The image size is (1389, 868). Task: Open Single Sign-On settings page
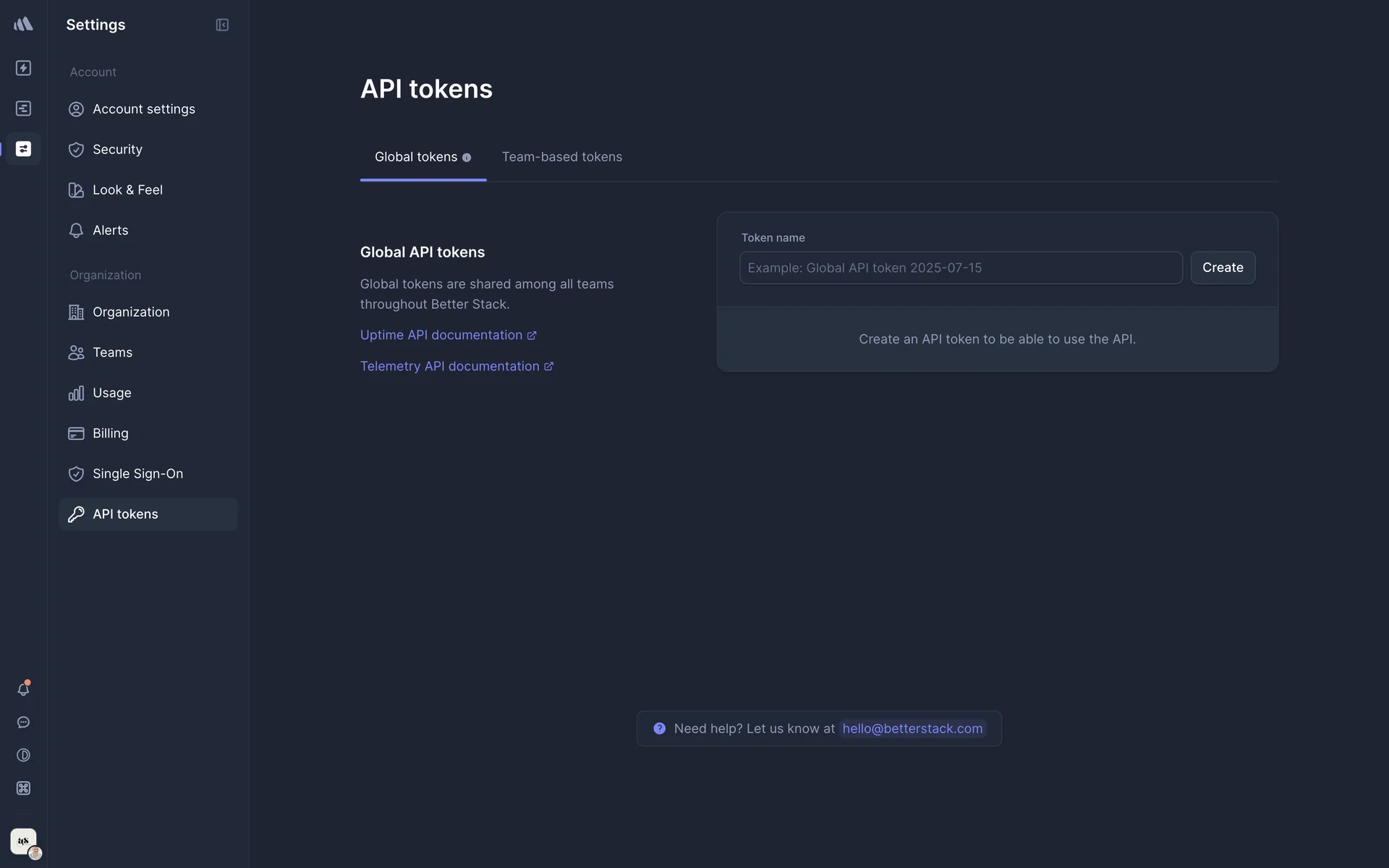(x=137, y=474)
